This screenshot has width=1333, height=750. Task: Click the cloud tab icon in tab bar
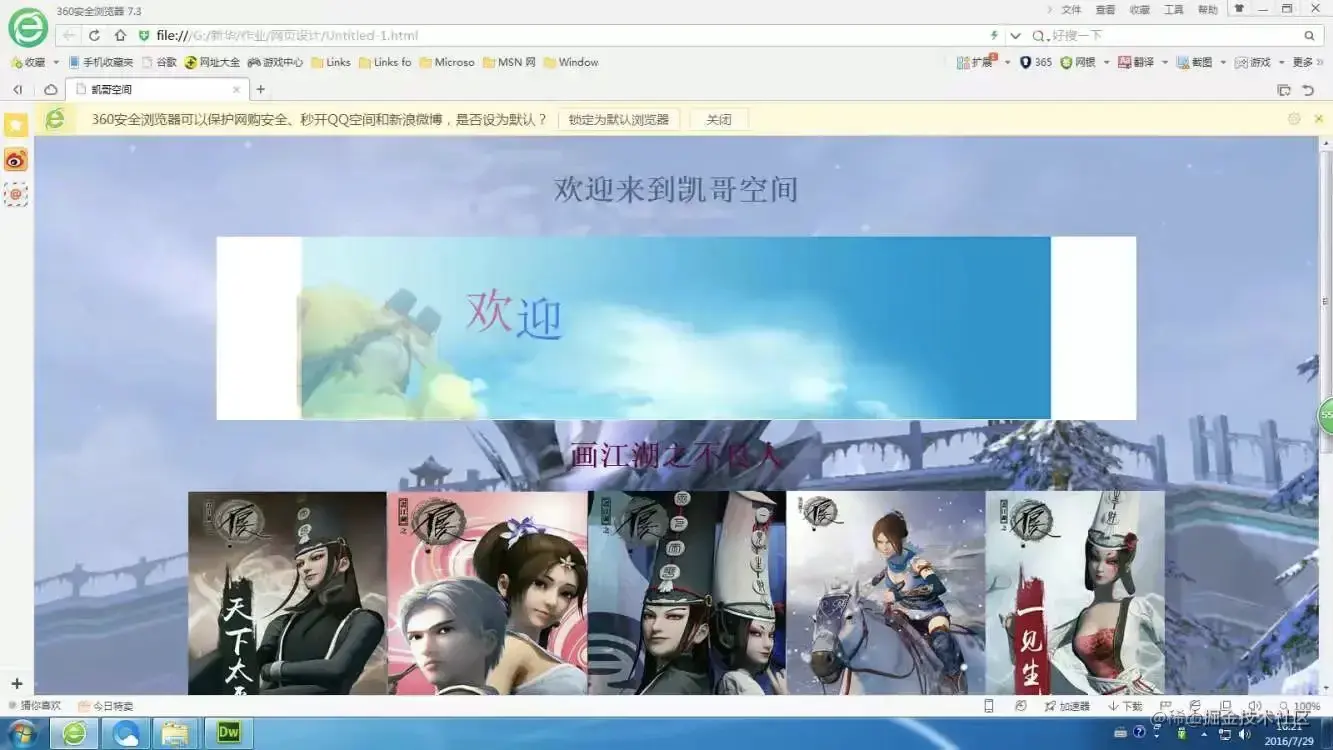pos(50,89)
